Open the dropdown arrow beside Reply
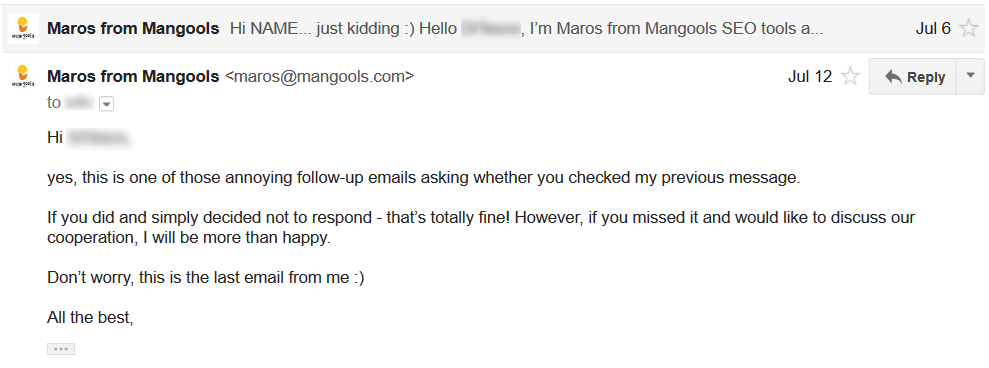Image resolution: width=989 pixels, height=368 pixels. (x=971, y=77)
